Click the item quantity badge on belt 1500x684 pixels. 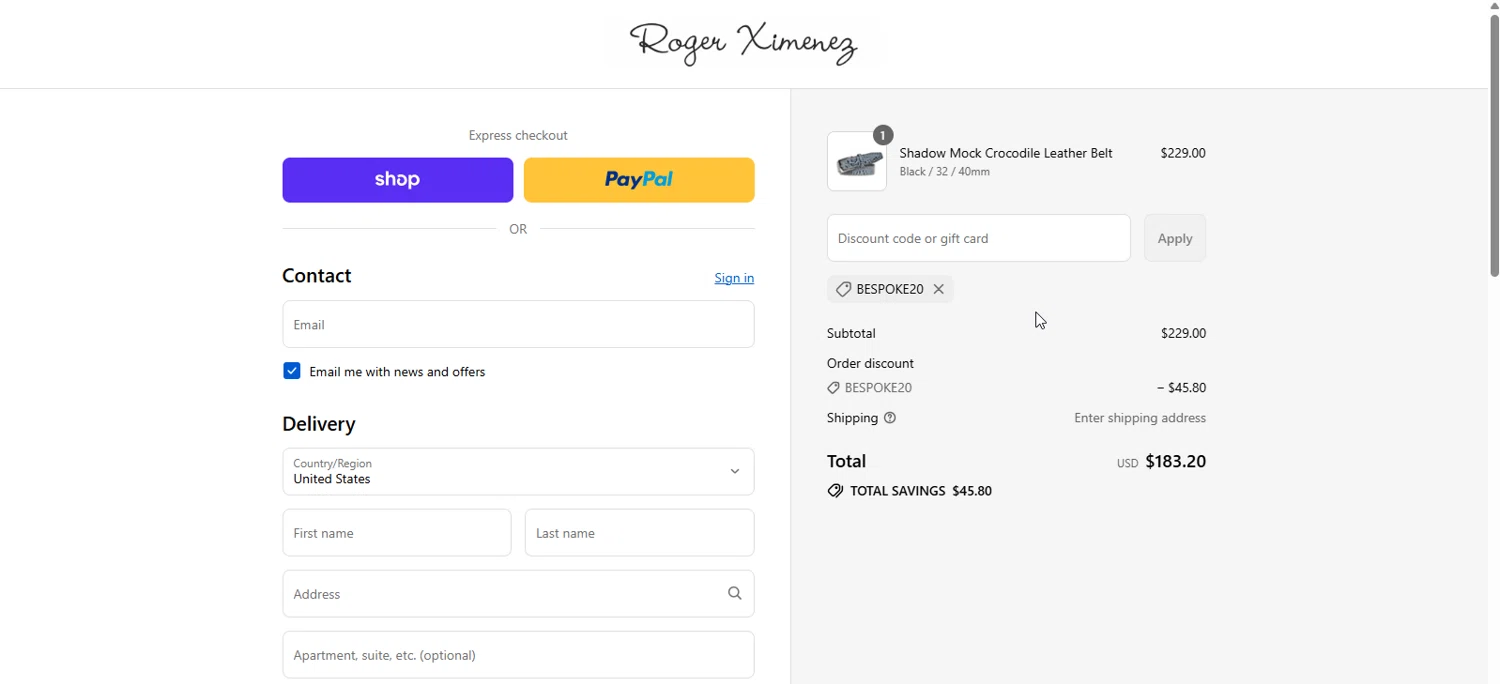[x=883, y=135]
